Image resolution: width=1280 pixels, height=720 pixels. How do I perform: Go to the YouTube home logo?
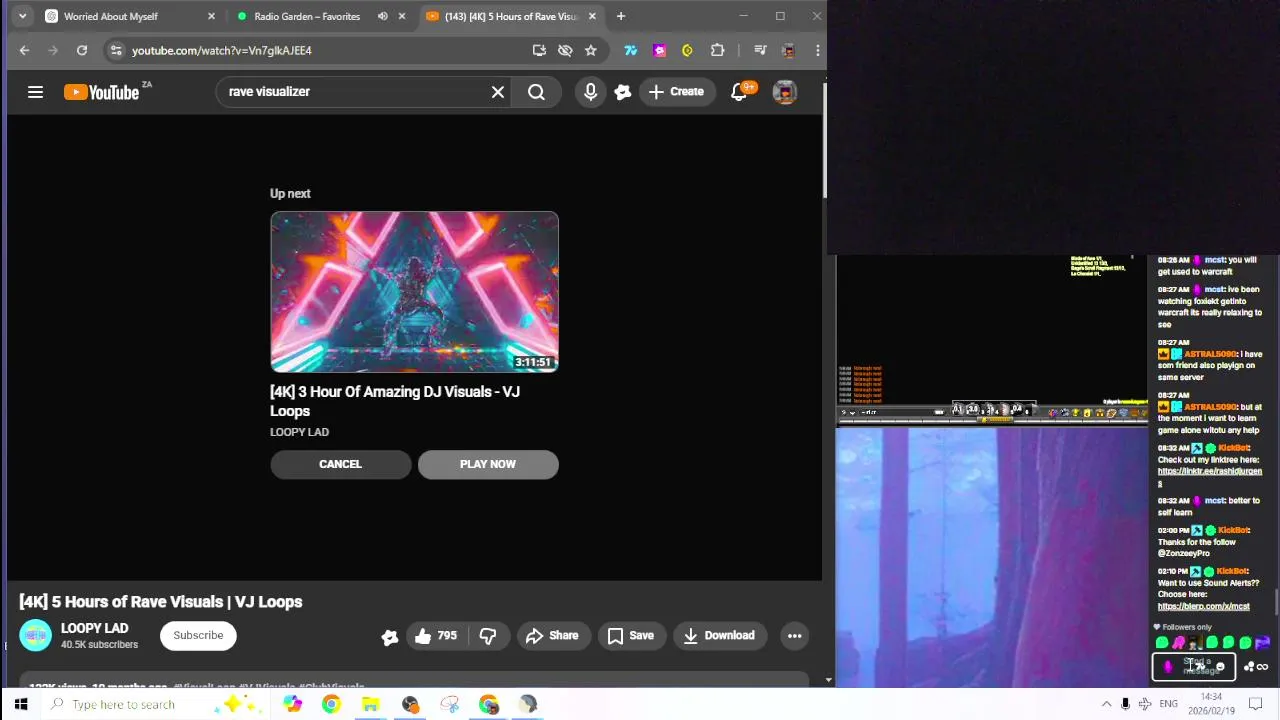pos(101,92)
